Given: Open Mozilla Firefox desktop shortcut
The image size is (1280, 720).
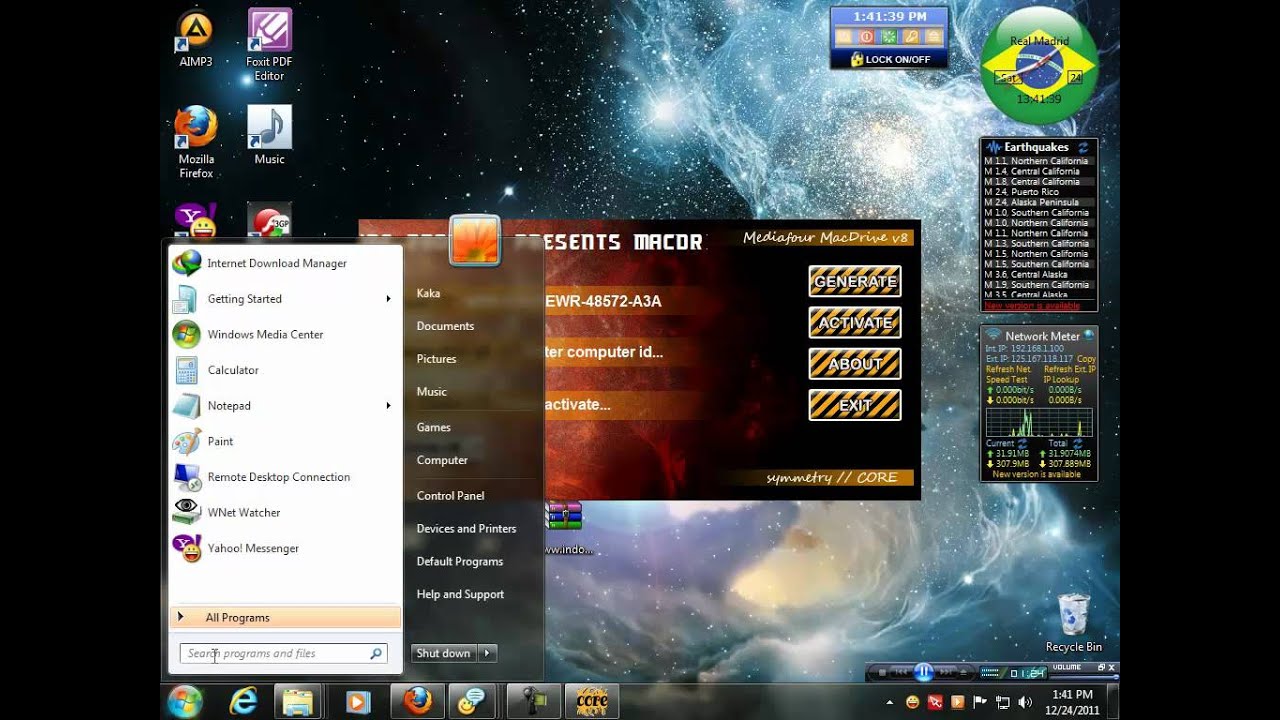Looking at the screenshot, I should [x=196, y=143].
